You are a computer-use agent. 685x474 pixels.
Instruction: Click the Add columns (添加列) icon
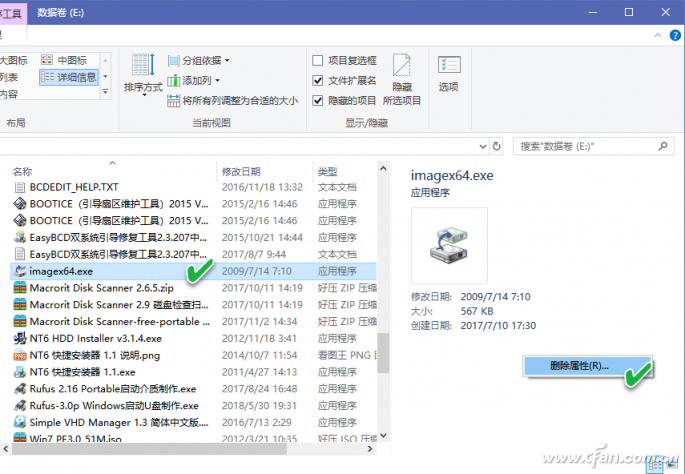pos(173,80)
